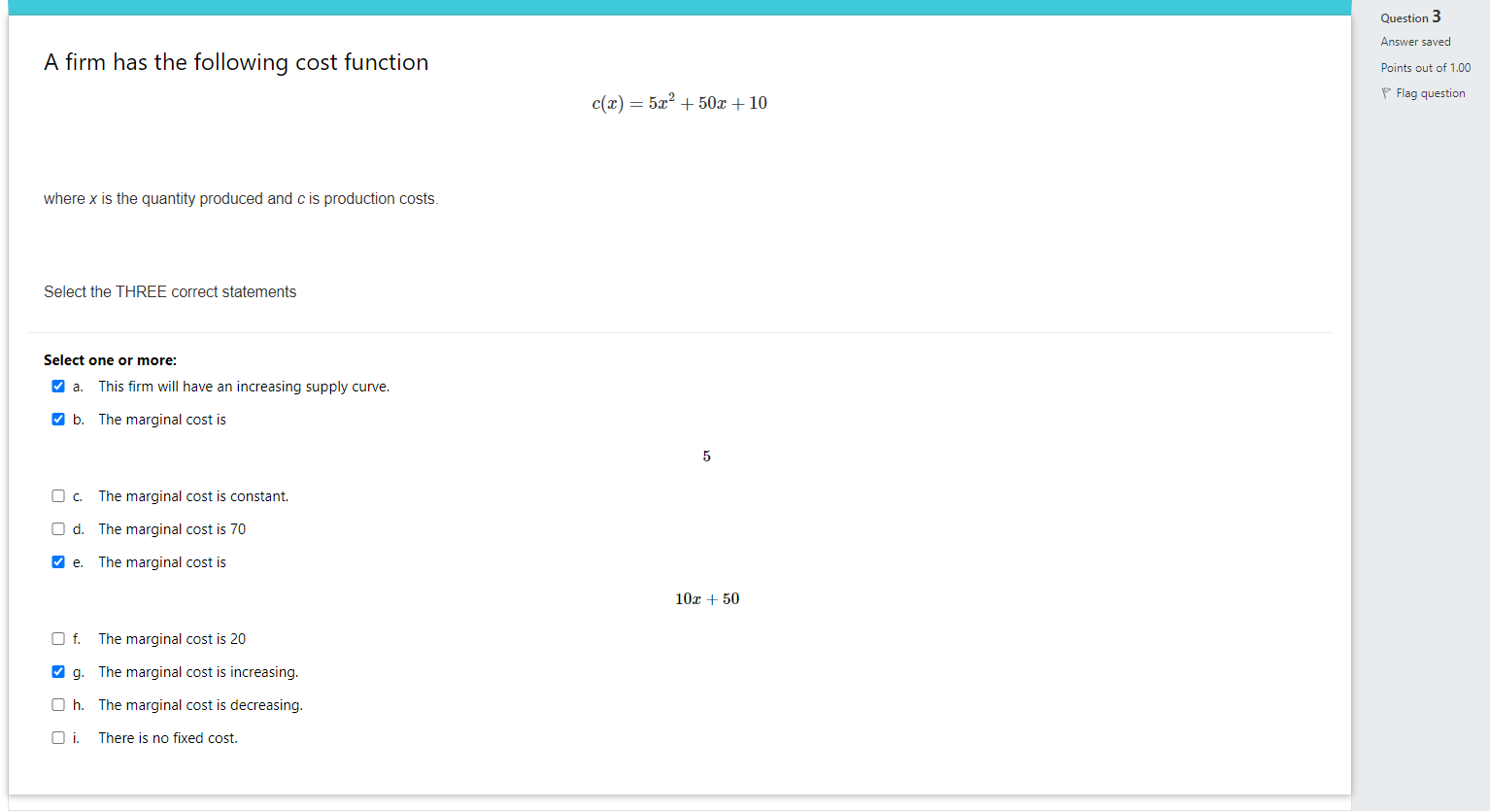Click the sentence 'where x is the quantity produced'
Screen dimensions: 1490x812
pos(241,199)
